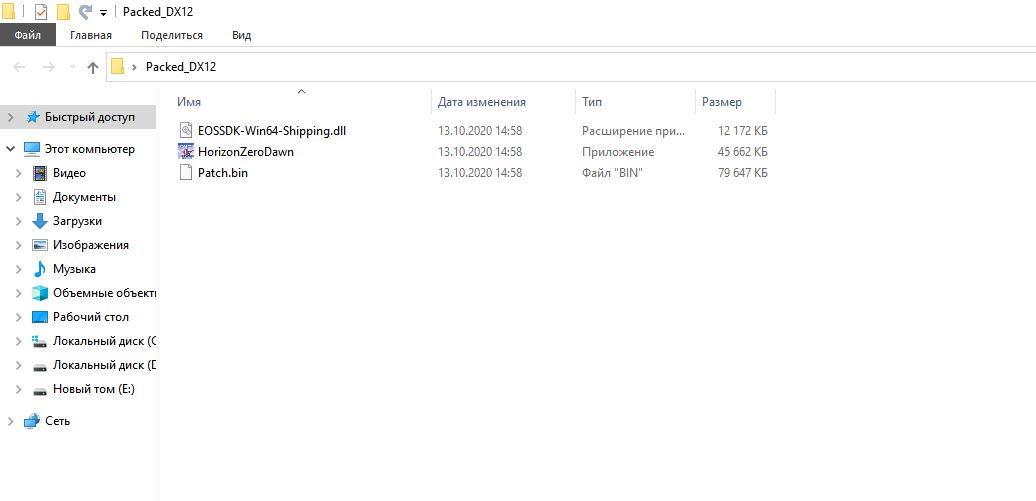Click the Back arrow navigation button
This screenshot has width=1036, height=501.
click(20, 67)
